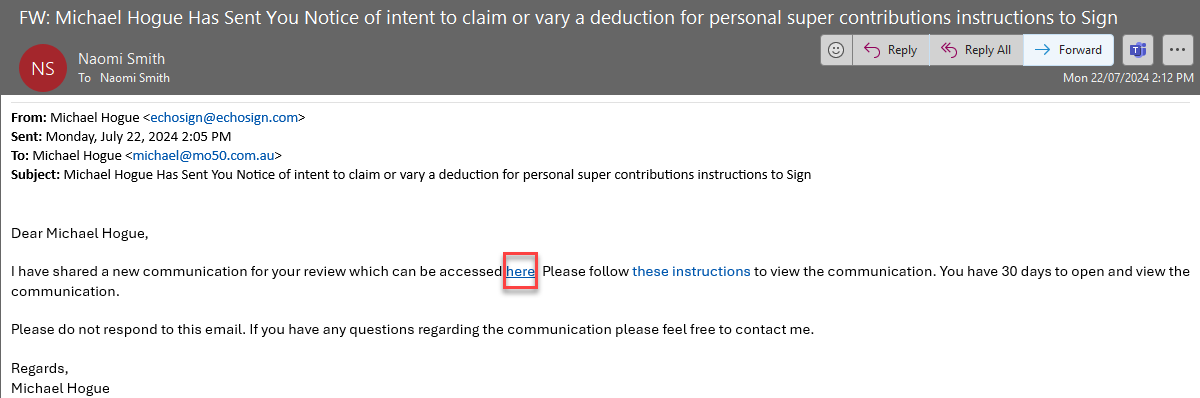Click the FW email subject title

tap(568, 18)
